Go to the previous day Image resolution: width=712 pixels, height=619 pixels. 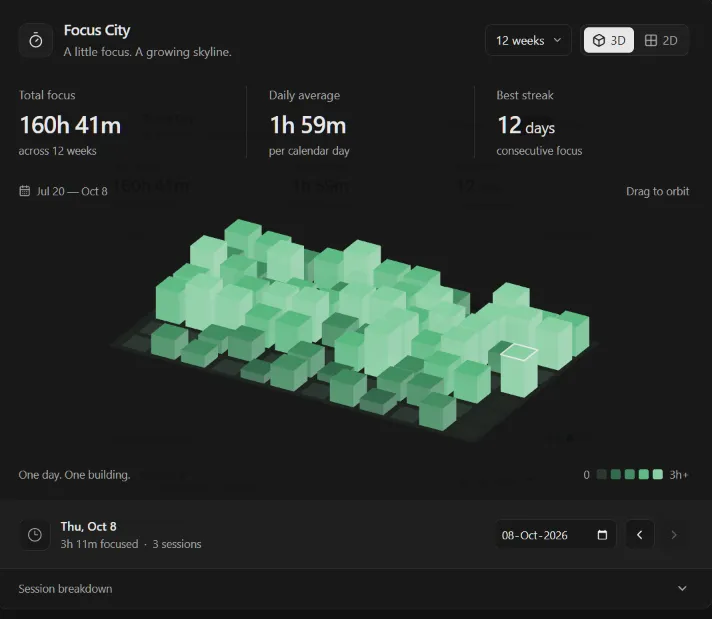639,535
